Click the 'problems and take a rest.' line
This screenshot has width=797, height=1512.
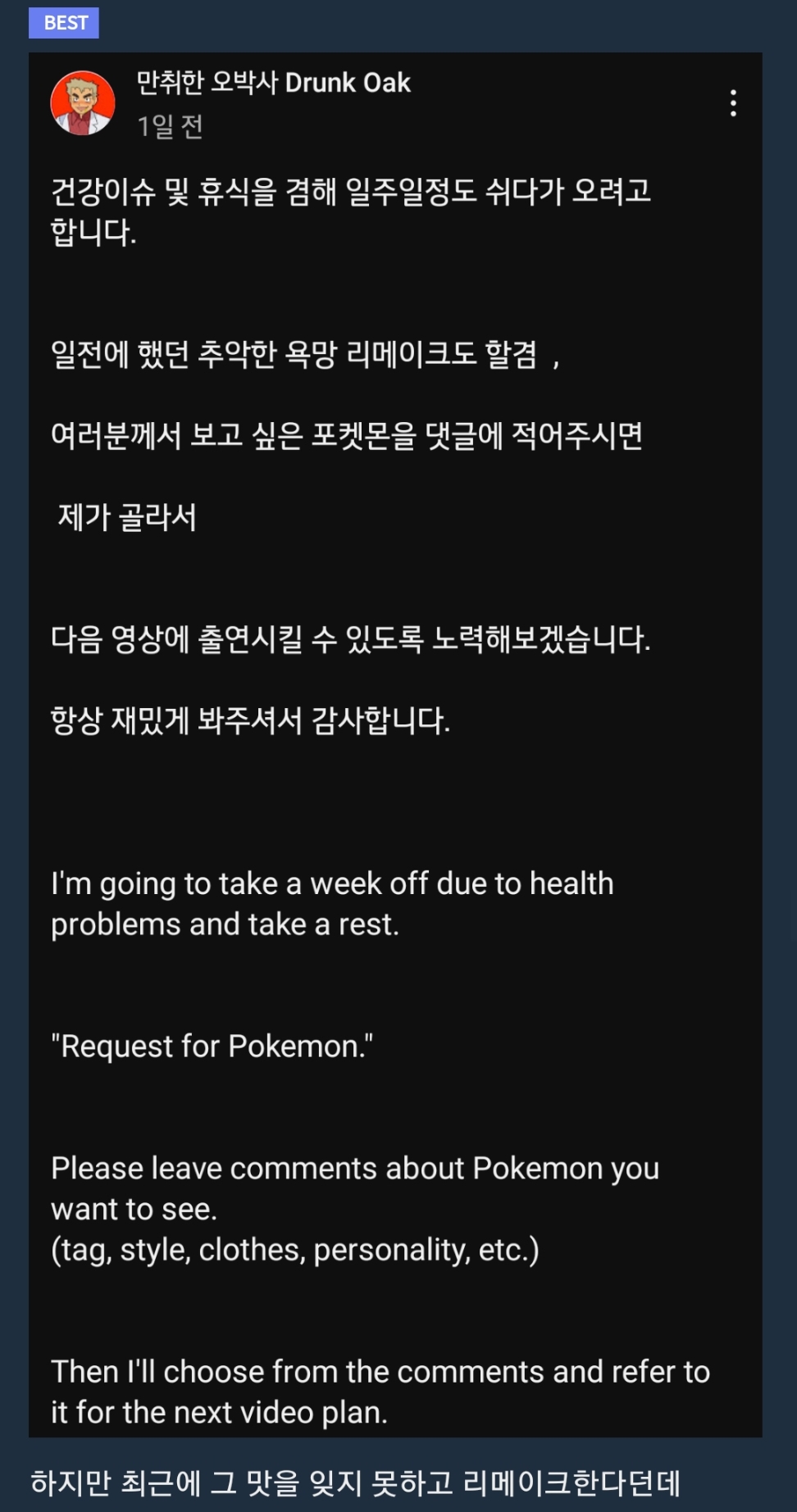coord(225,924)
